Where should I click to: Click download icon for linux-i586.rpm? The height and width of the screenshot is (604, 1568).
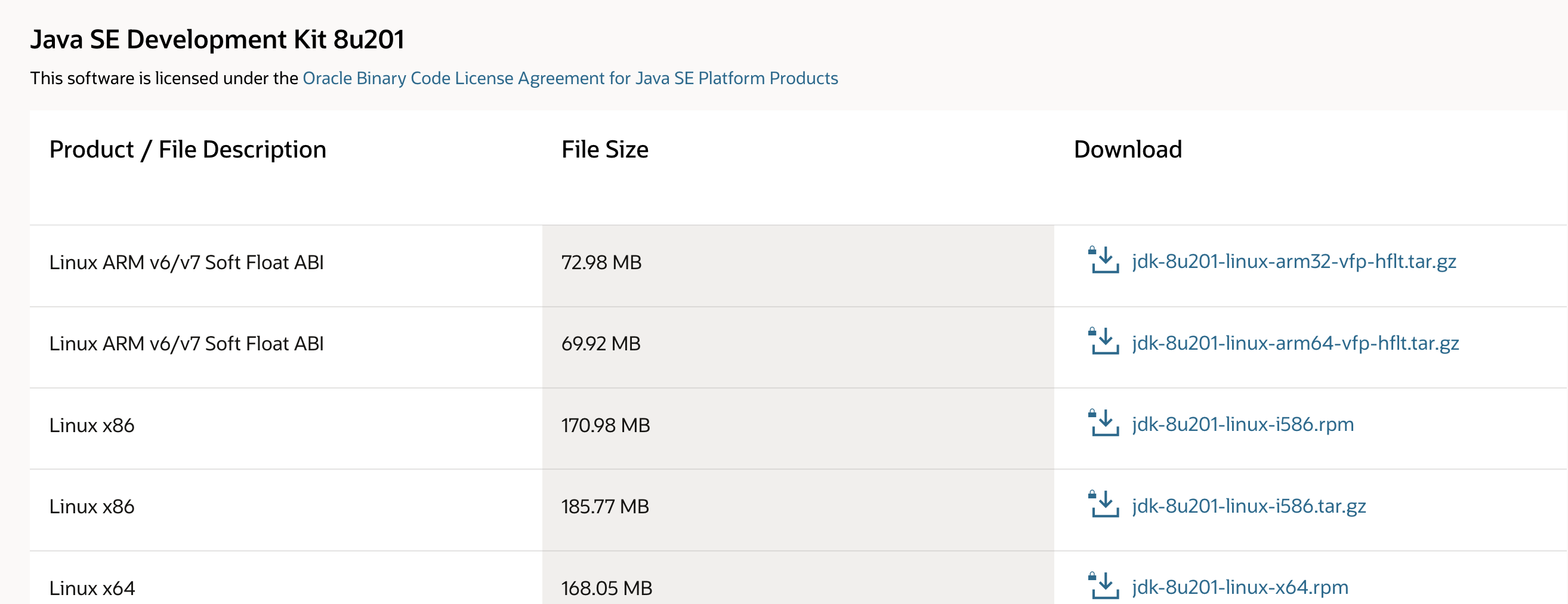coord(1103,423)
